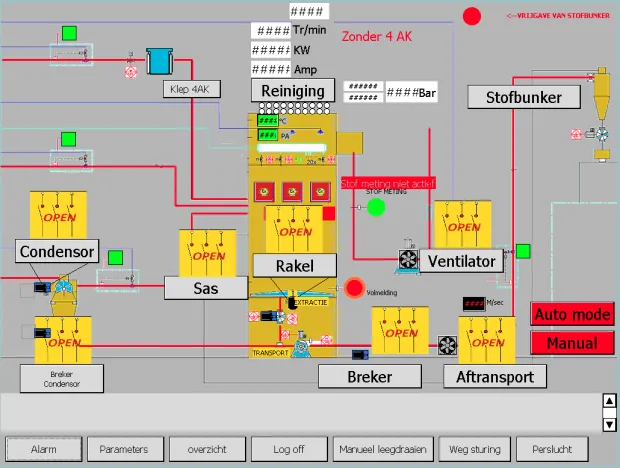Open the Stofbunker panel
The height and width of the screenshot is (468, 620).
[524, 97]
